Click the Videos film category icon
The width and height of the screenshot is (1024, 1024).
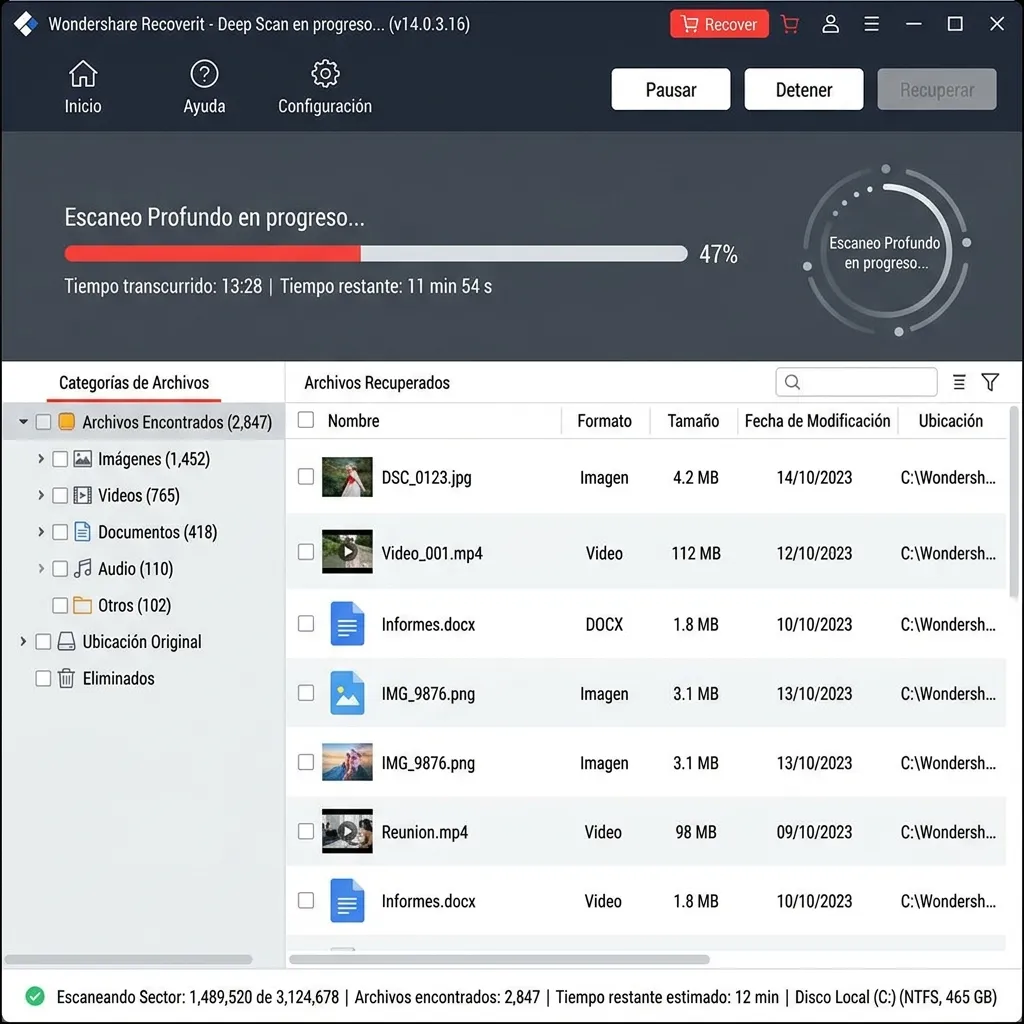[82, 495]
